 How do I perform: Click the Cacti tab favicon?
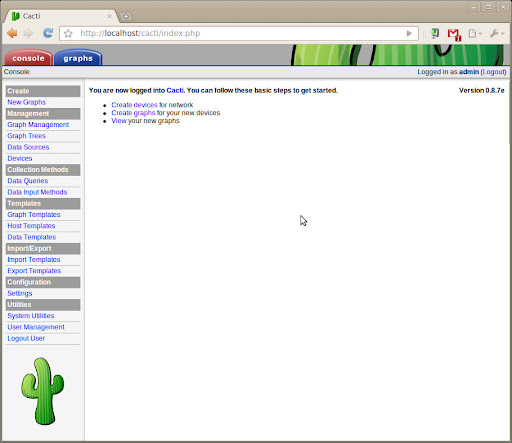click(15, 16)
